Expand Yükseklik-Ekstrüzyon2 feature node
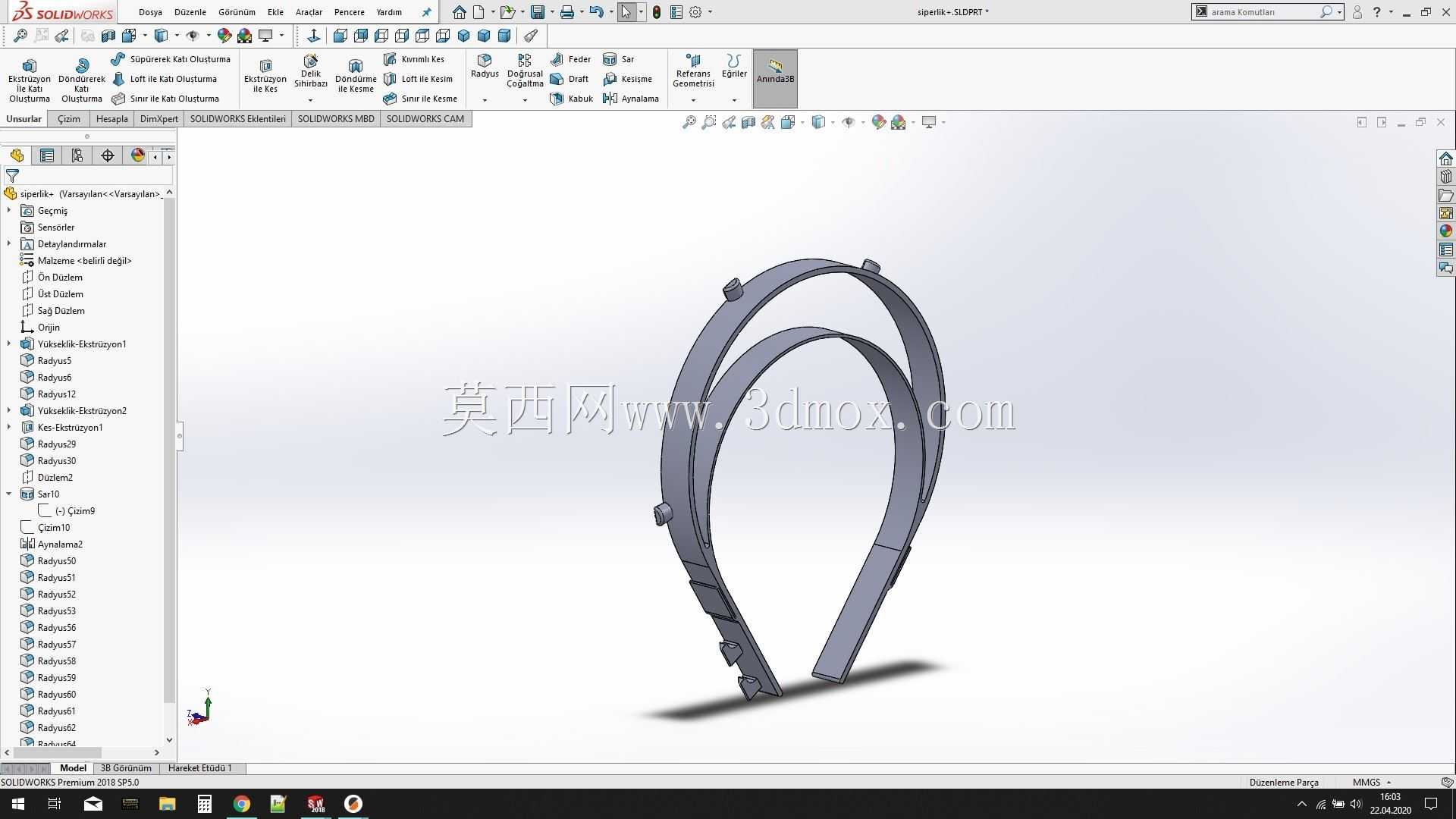 pos(9,411)
